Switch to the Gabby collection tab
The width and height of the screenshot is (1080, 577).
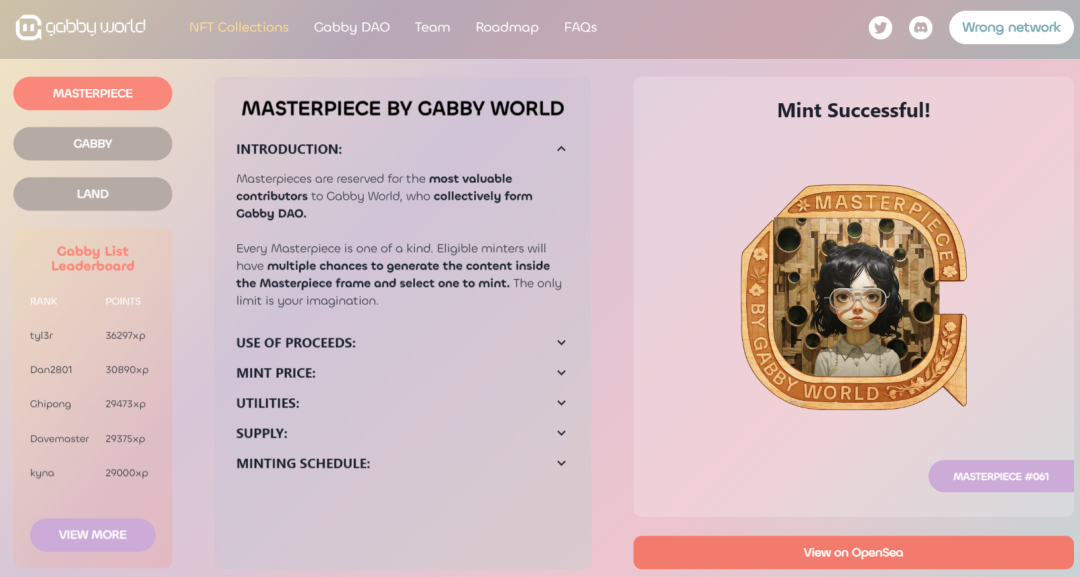[x=93, y=144]
